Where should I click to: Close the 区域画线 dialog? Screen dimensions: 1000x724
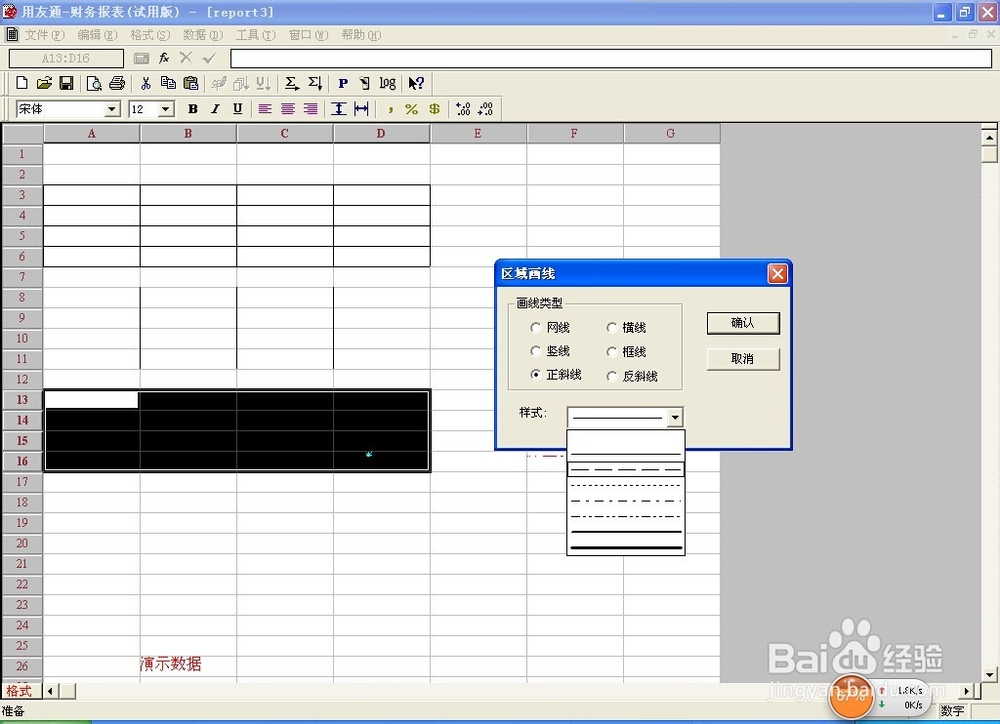[x=777, y=274]
